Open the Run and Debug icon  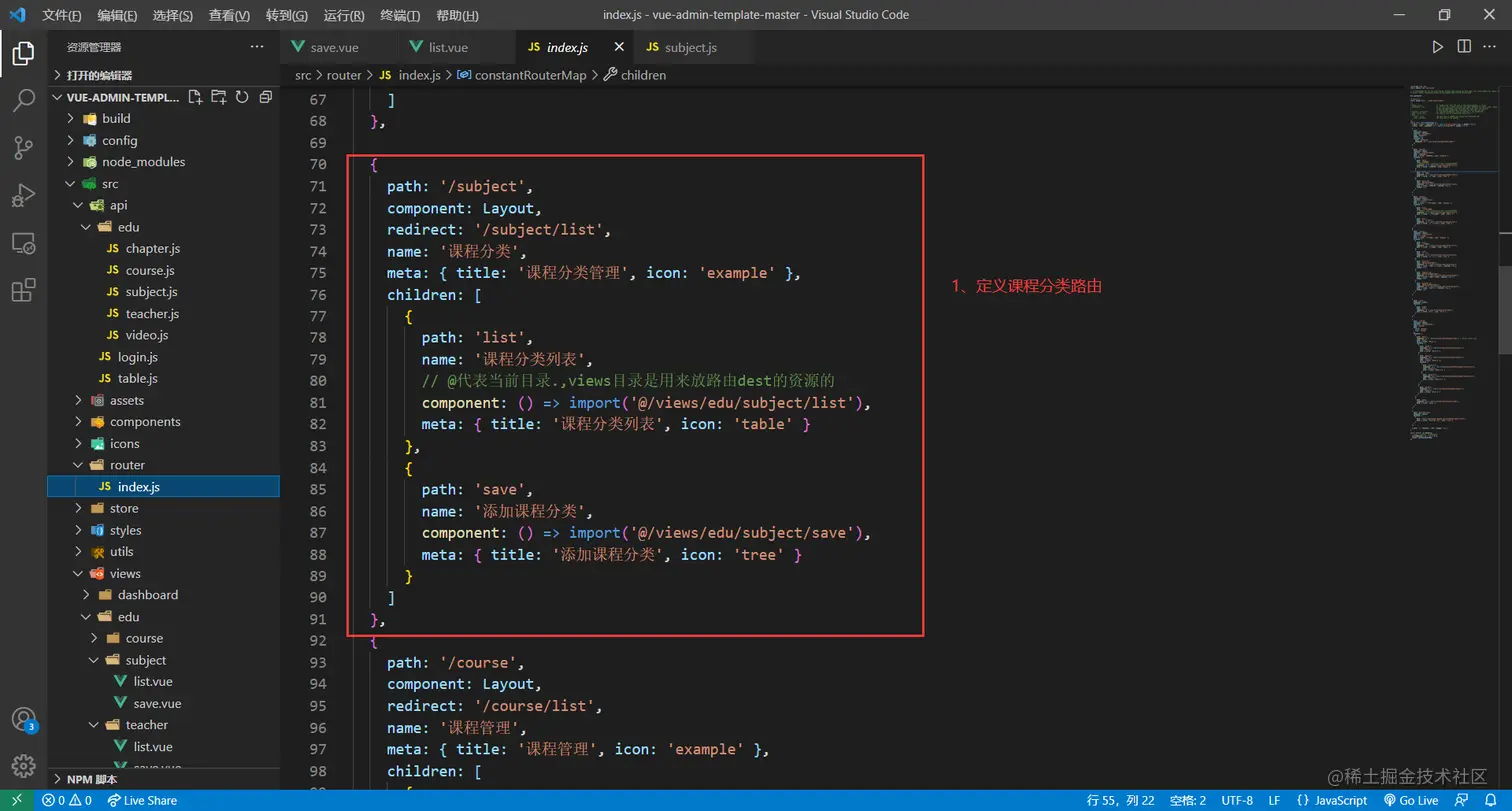pos(23,196)
